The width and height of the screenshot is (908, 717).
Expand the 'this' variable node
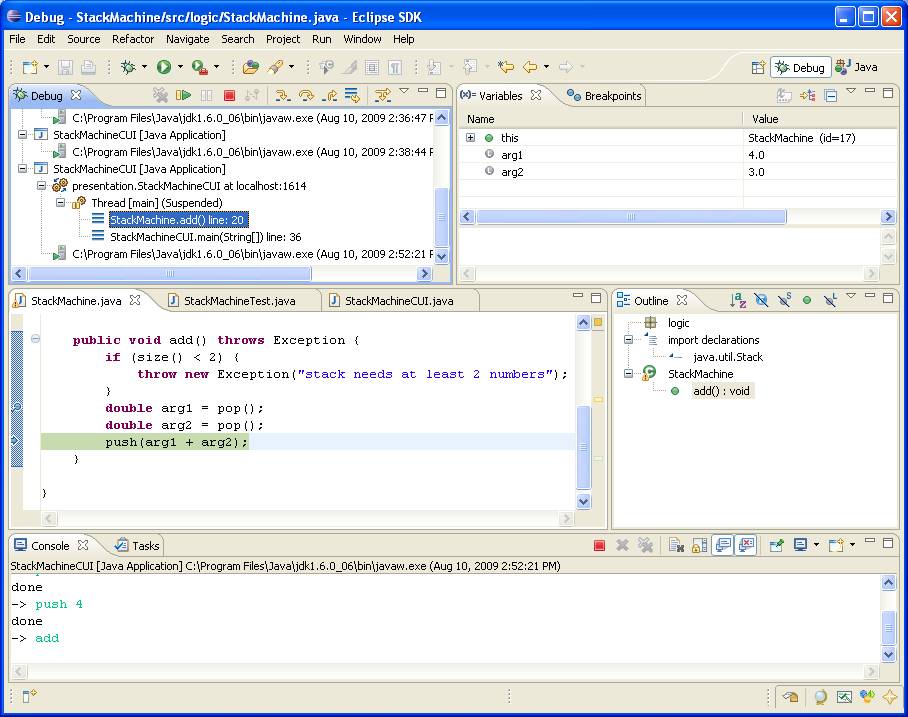[x=470, y=138]
